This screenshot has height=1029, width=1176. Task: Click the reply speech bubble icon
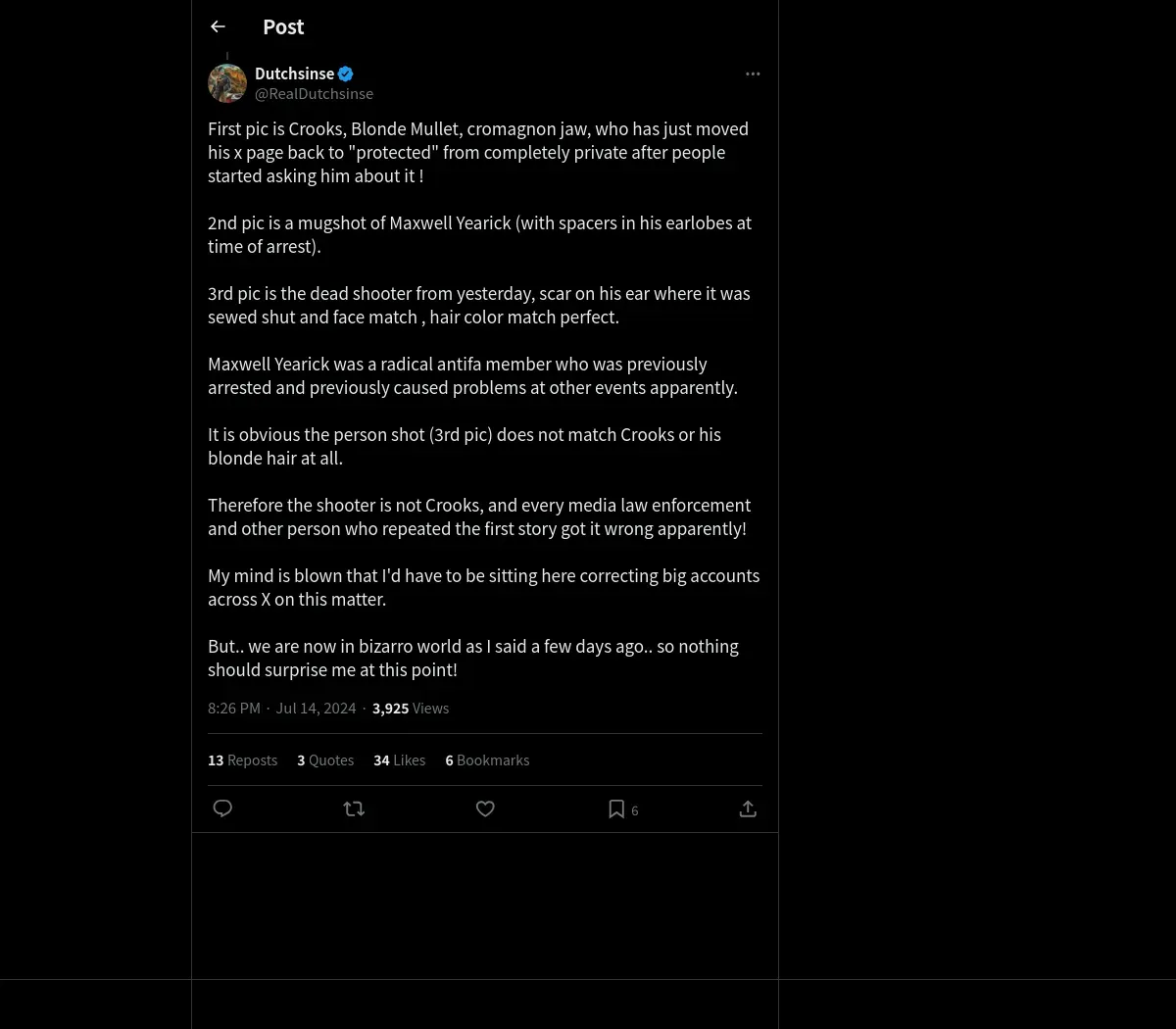pyautogui.click(x=222, y=808)
